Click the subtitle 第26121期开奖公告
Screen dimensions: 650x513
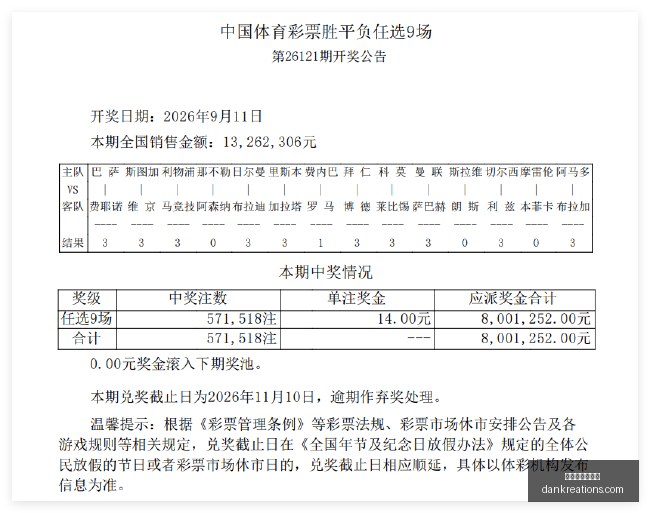(x=329, y=56)
